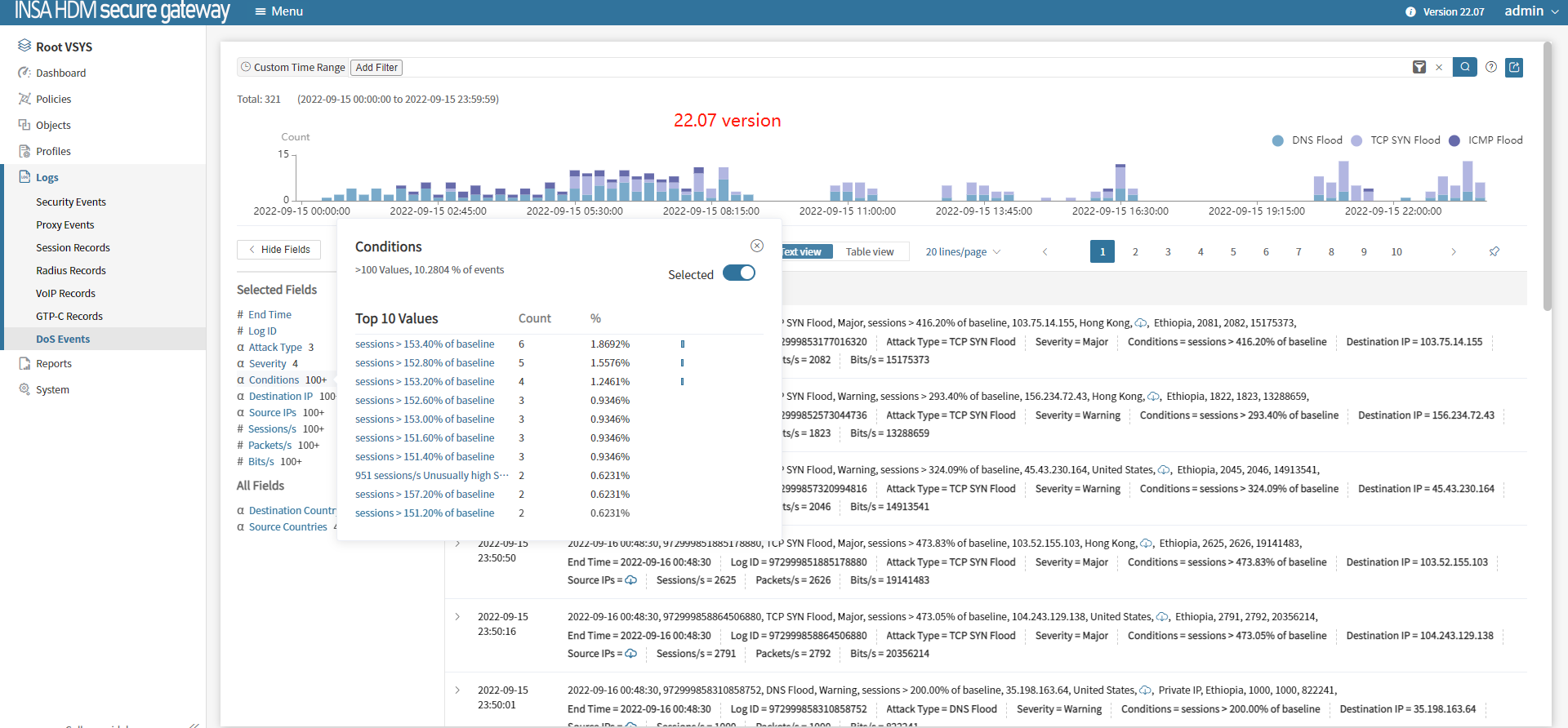
Task: Click the Hide Fields button
Action: (278, 249)
